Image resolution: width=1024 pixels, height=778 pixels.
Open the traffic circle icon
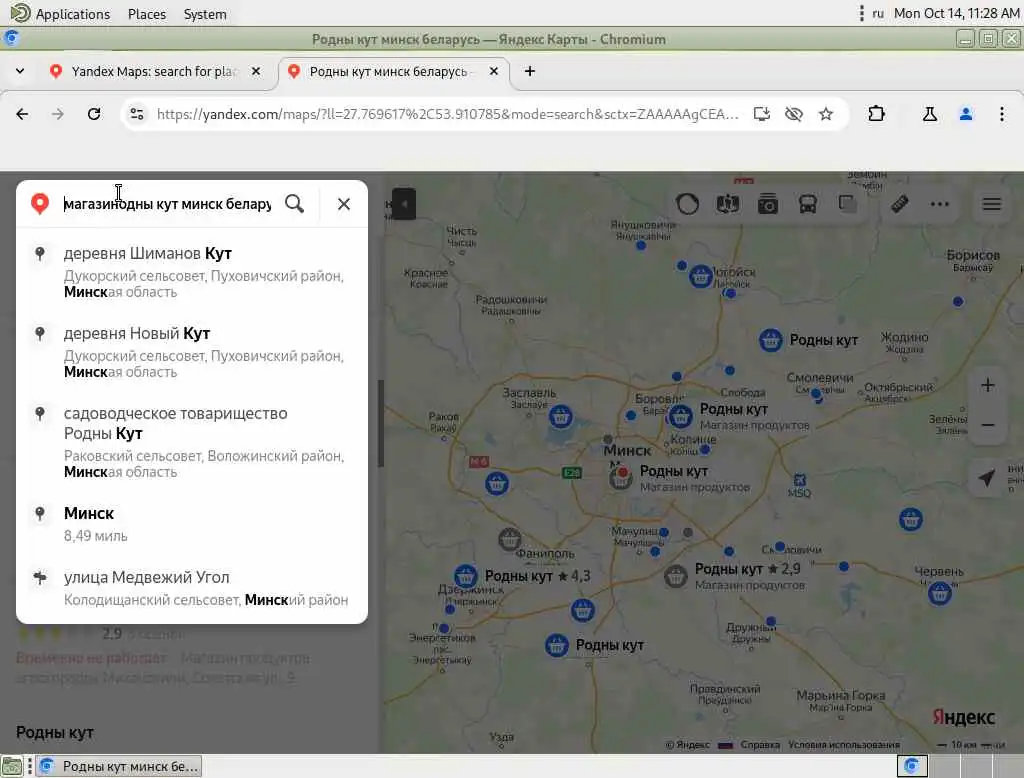coord(687,204)
